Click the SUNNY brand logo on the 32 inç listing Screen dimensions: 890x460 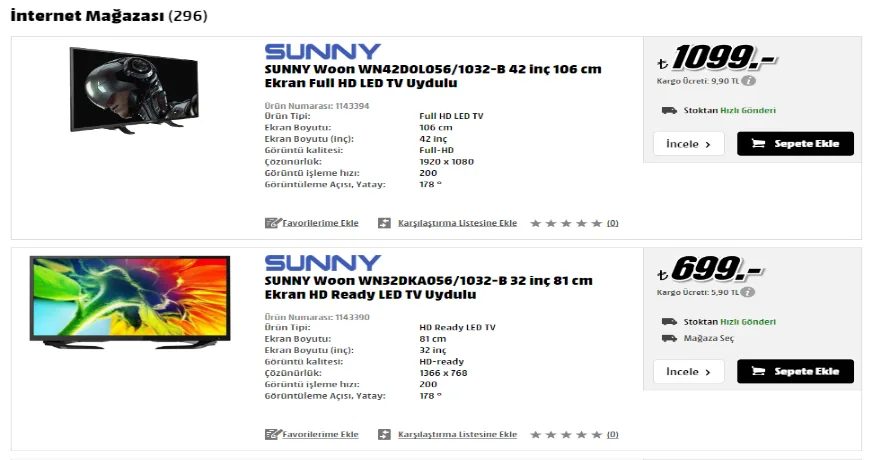[x=322, y=263]
